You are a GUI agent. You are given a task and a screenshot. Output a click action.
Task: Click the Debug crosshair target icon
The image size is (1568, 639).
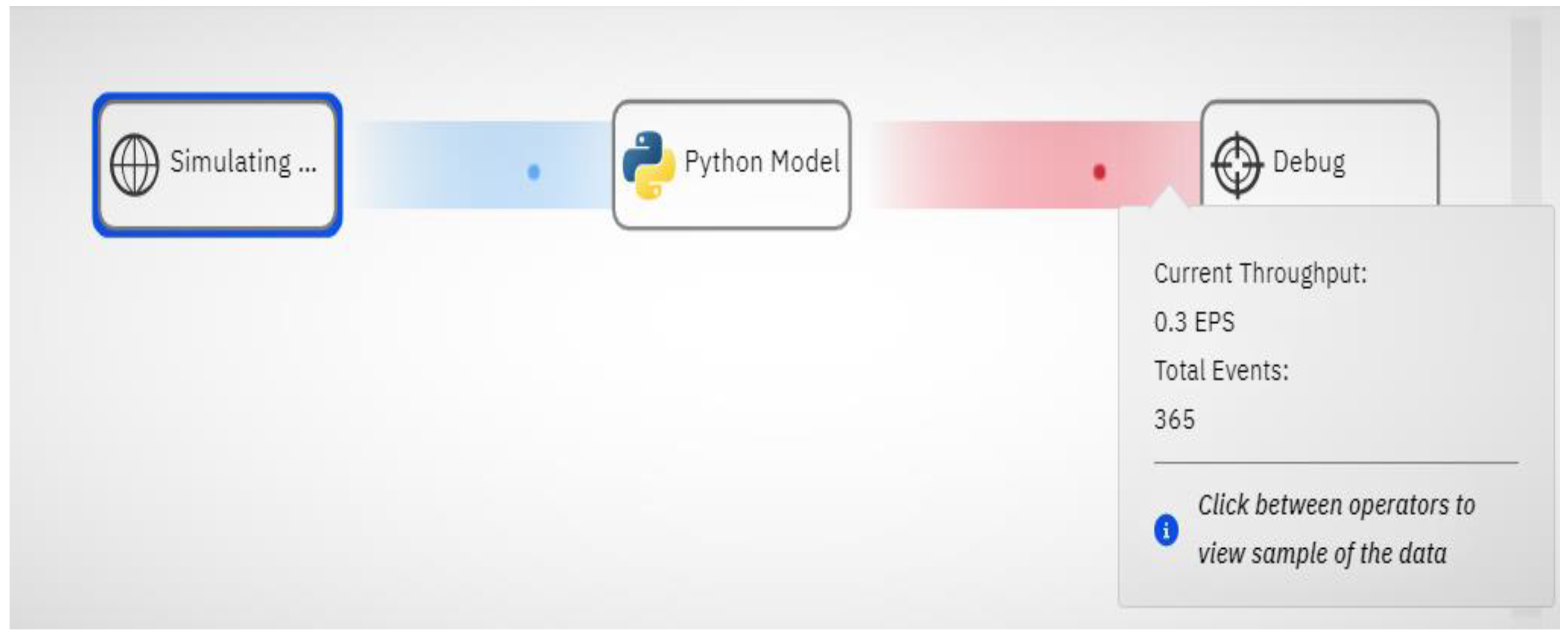point(1237,164)
